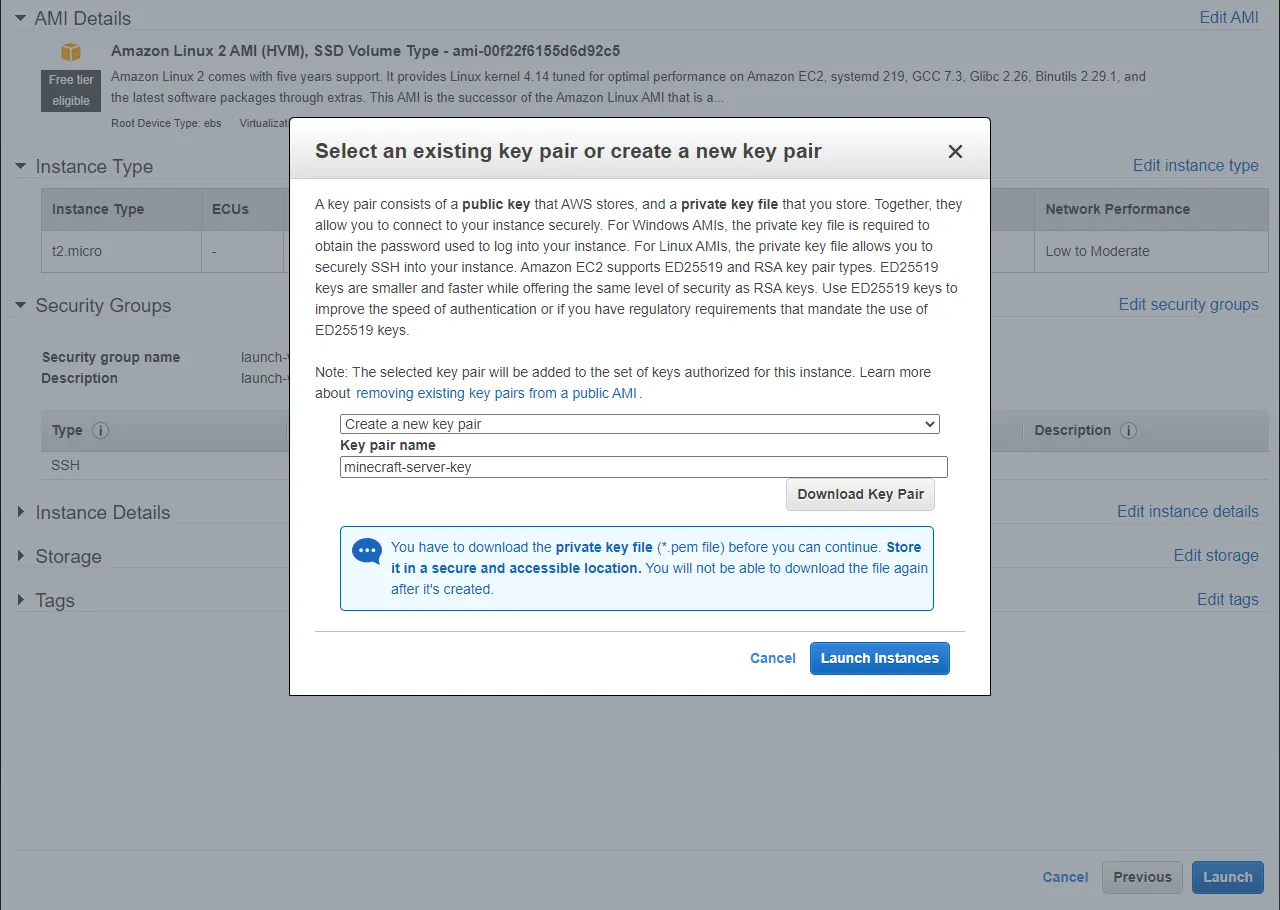1280x910 pixels.
Task: Edit the Key pair name field
Action: pyautogui.click(x=644, y=467)
